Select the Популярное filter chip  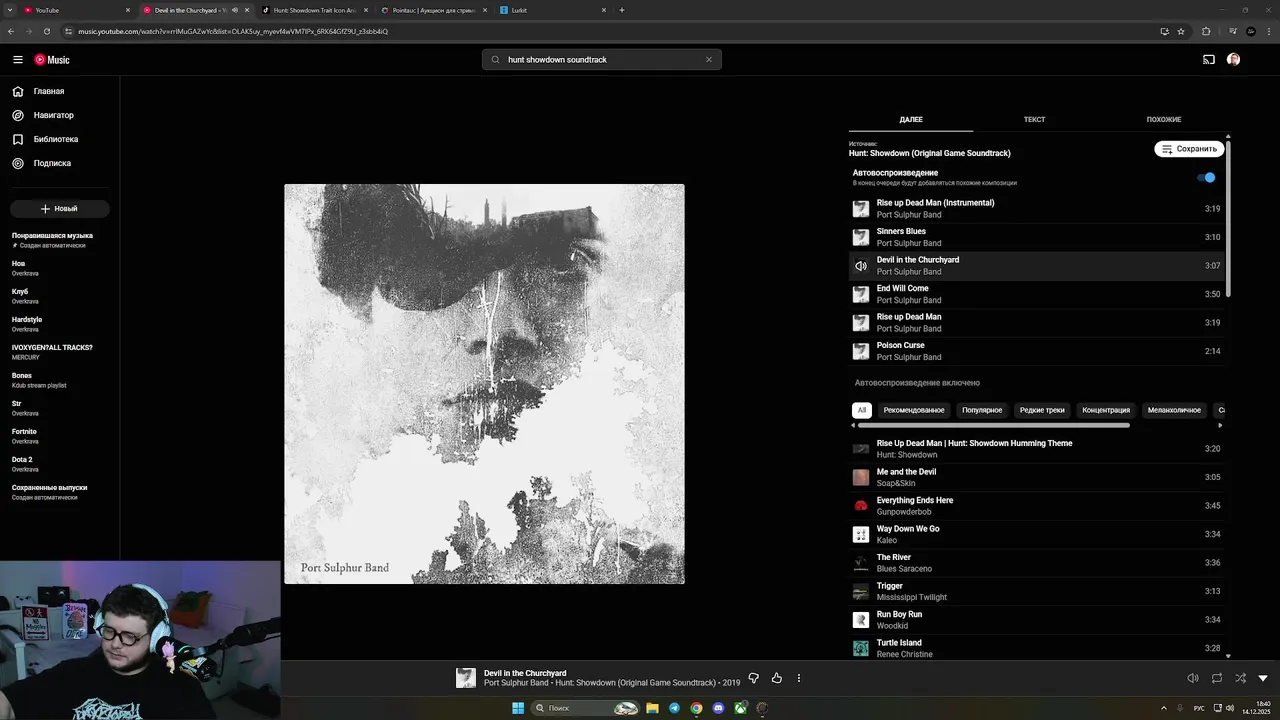(x=982, y=410)
